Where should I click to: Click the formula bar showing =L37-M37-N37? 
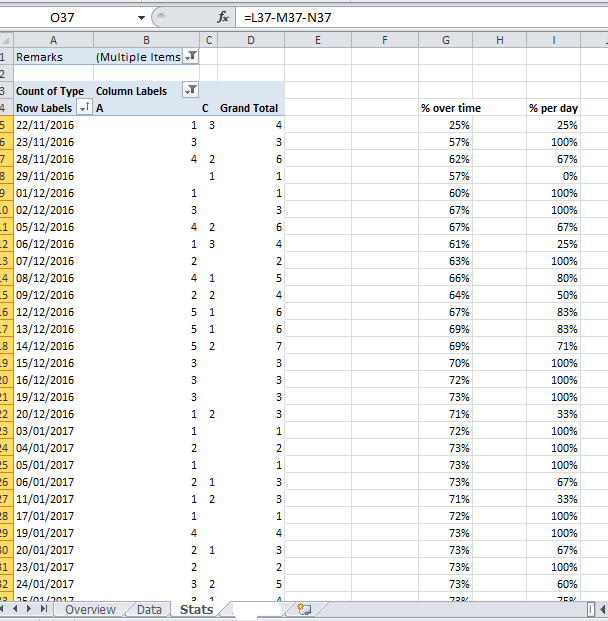tap(422, 17)
